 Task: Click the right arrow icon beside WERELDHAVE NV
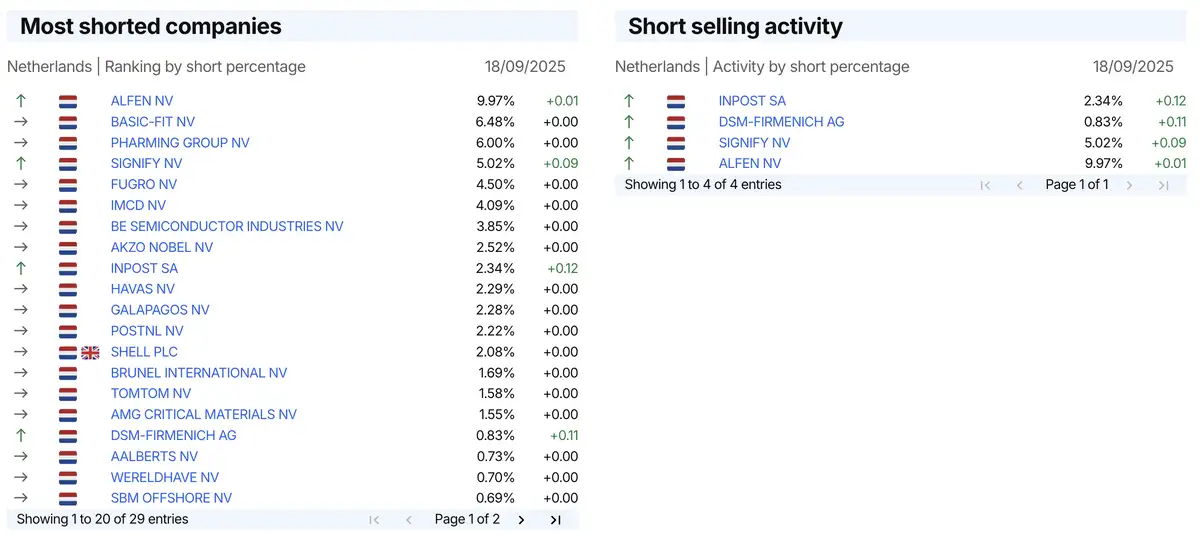click(x=21, y=479)
